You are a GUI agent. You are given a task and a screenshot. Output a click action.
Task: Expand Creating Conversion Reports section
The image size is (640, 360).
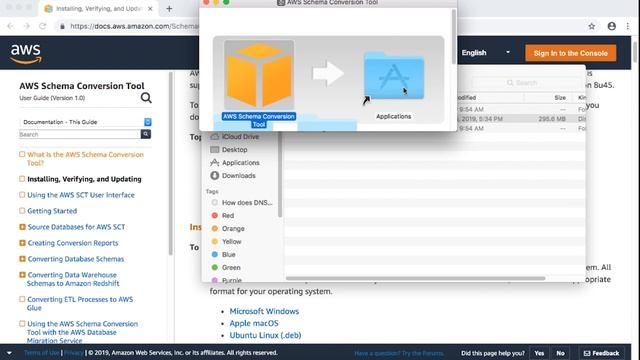tap(22, 243)
